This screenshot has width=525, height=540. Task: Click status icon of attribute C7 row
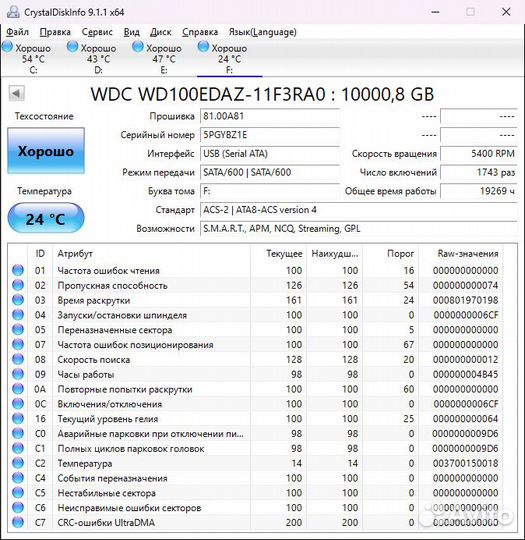(18, 522)
